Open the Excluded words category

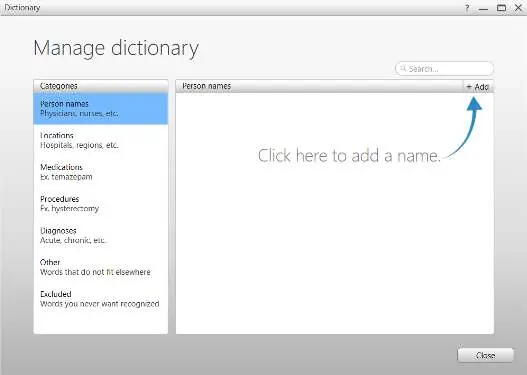pos(100,299)
